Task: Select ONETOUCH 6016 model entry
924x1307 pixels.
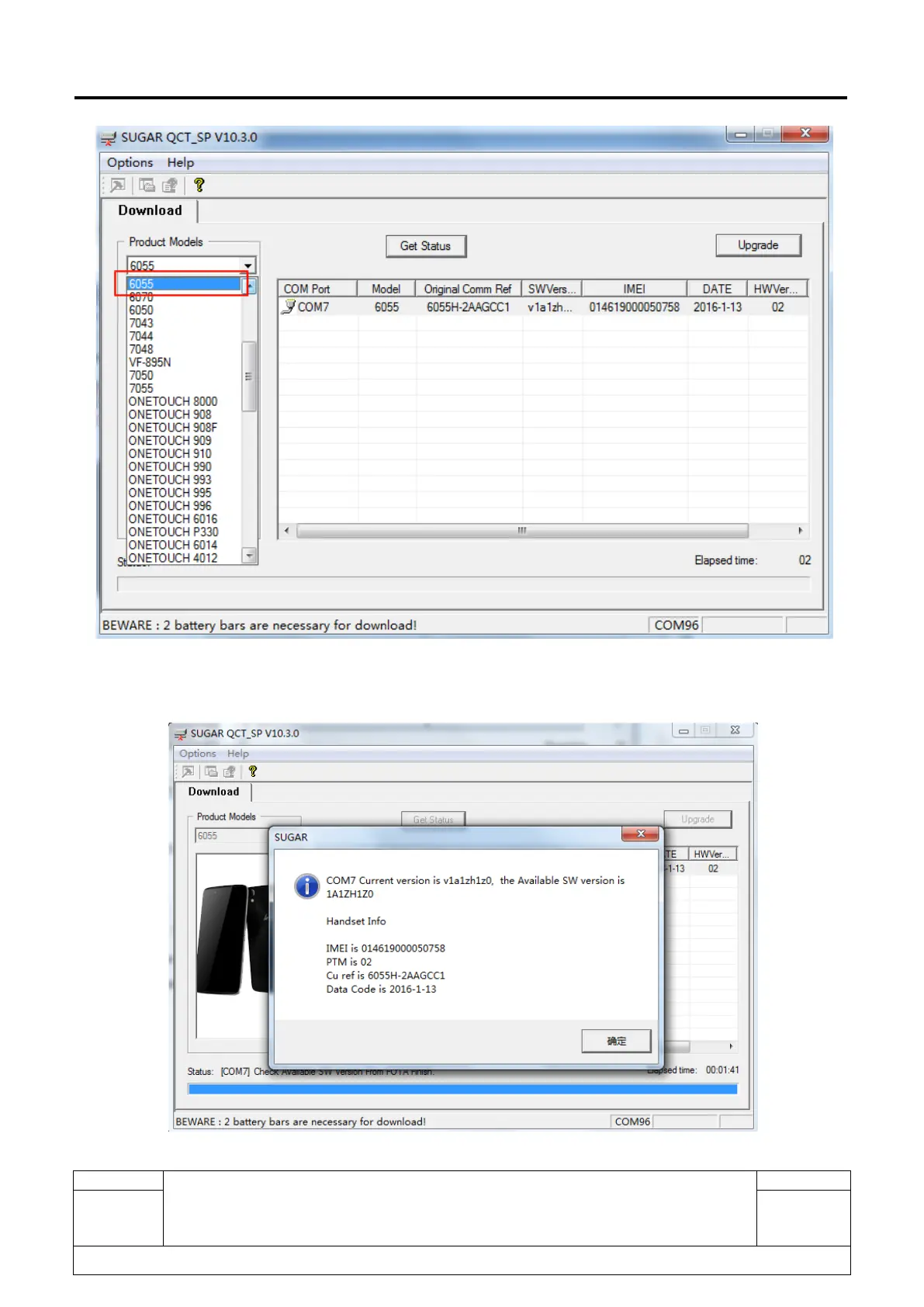Action: (x=173, y=519)
